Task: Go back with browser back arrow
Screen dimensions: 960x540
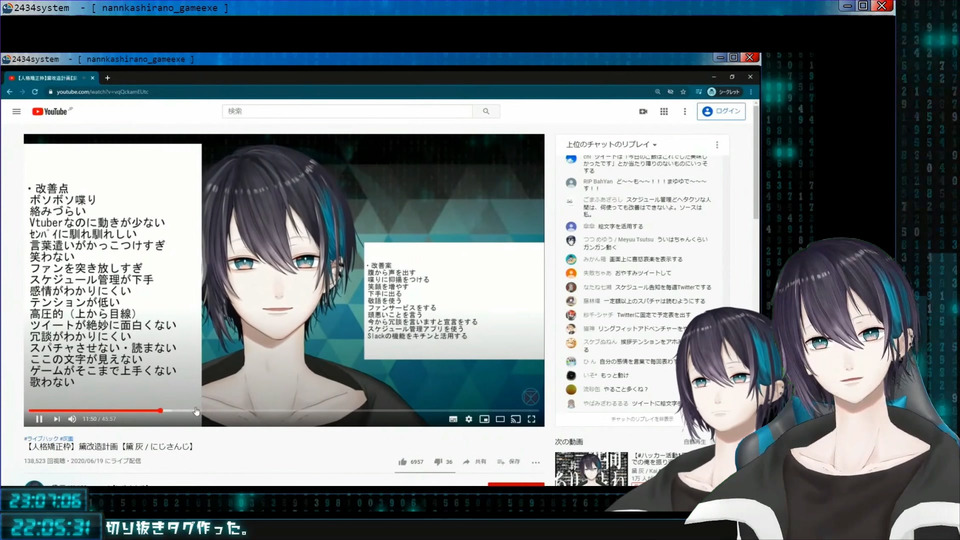Action: point(9,92)
